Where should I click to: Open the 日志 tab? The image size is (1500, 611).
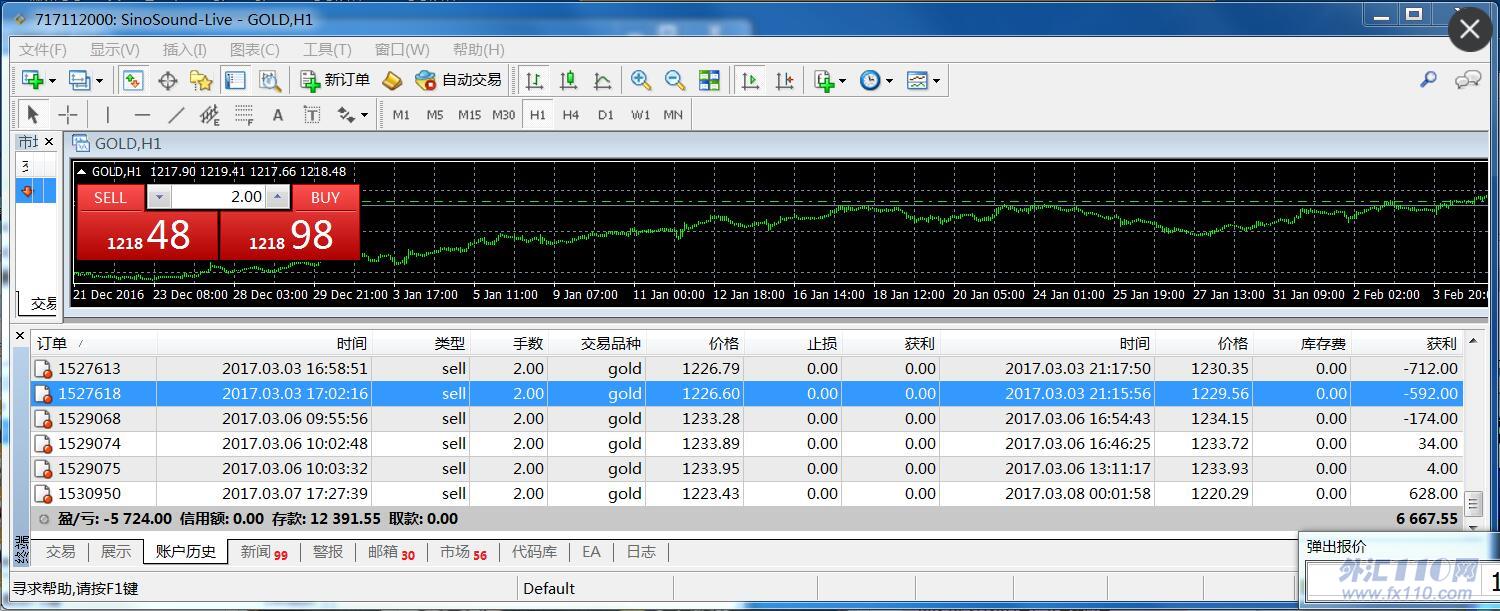[641, 551]
